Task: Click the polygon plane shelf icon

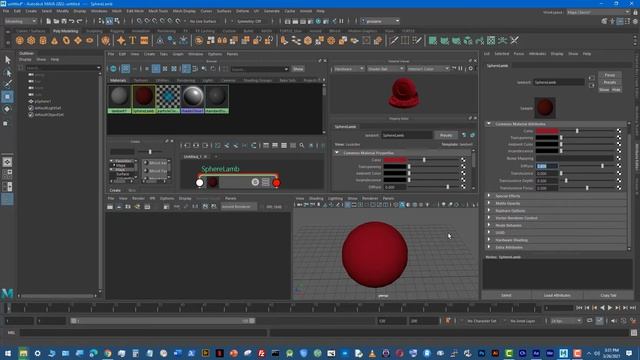Action: [x=78, y=40]
